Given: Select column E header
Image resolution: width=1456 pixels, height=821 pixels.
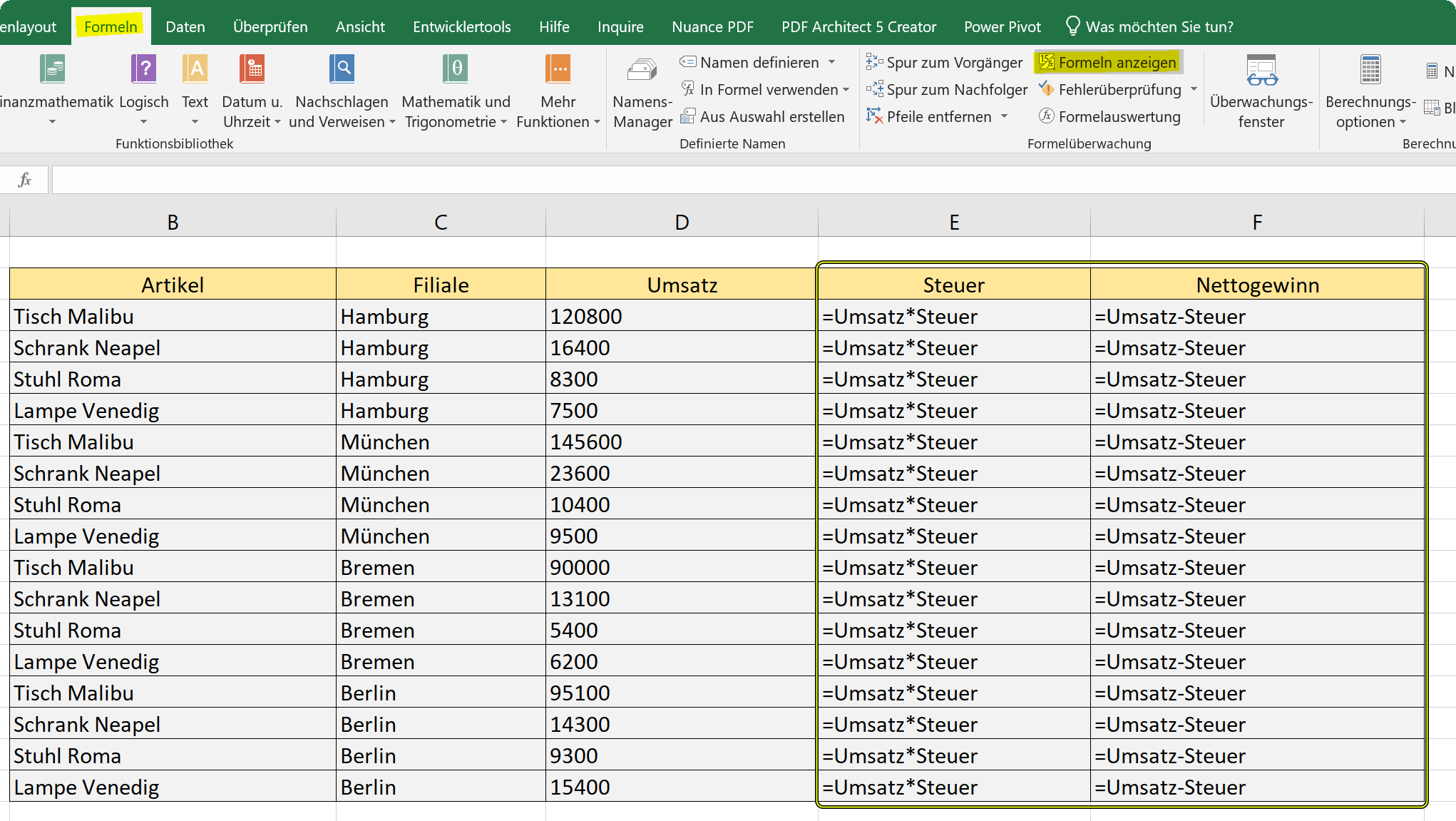Looking at the screenshot, I should point(954,222).
